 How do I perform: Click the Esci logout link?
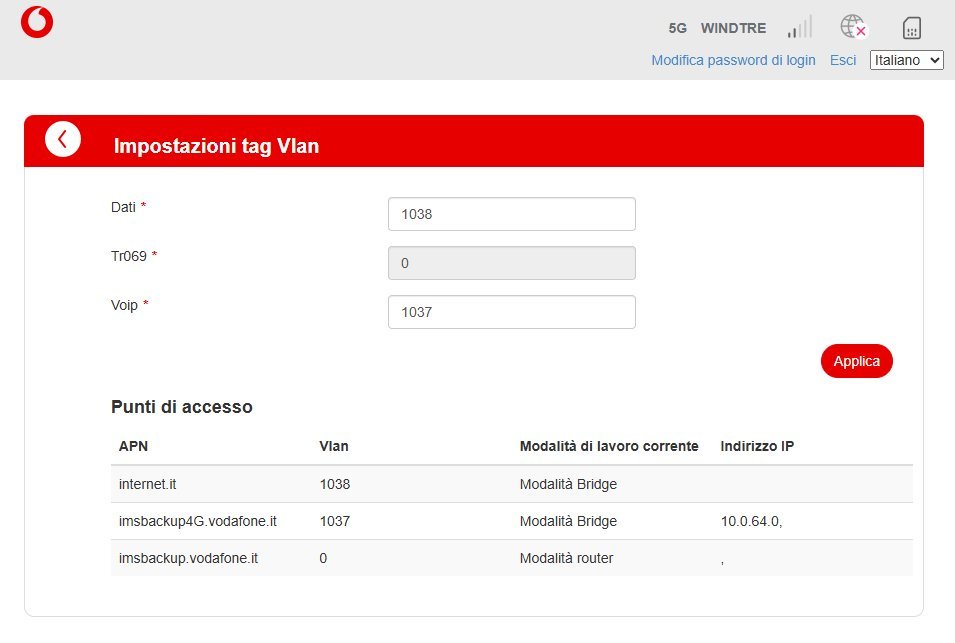843,60
